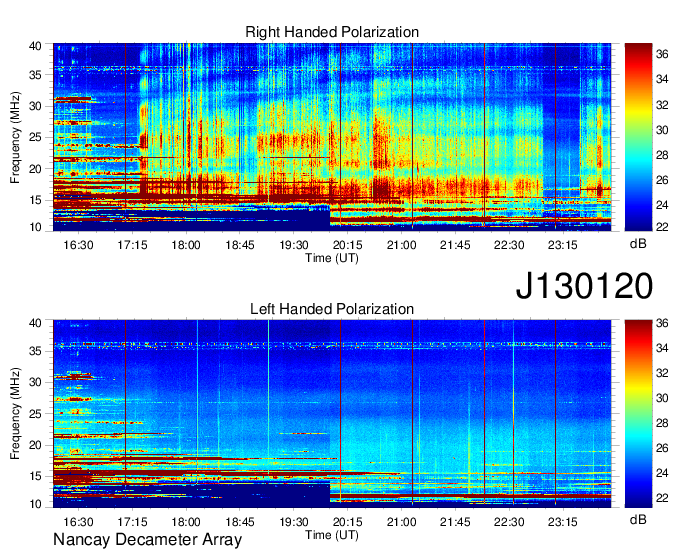The width and height of the screenshot is (680, 552).
Task: Click the Left Handed Polarization color scale bar
Action: click(638, 414)
